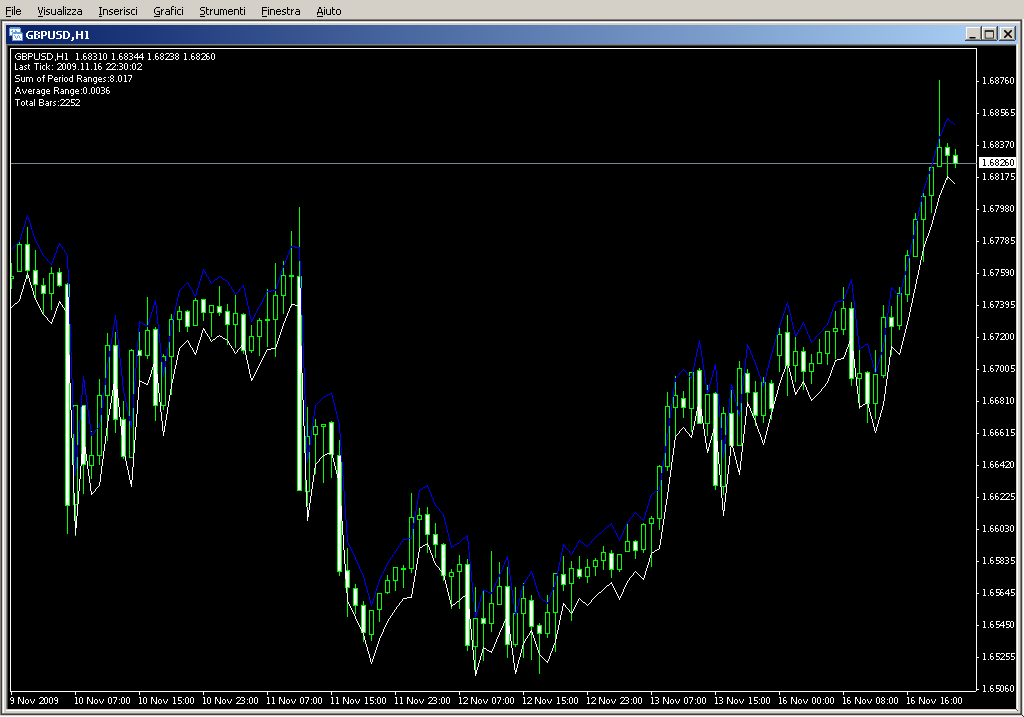Viewport: 1024px width, 717px height.
Task: Click the current price label 1.68260
Action: coord(998,163)
